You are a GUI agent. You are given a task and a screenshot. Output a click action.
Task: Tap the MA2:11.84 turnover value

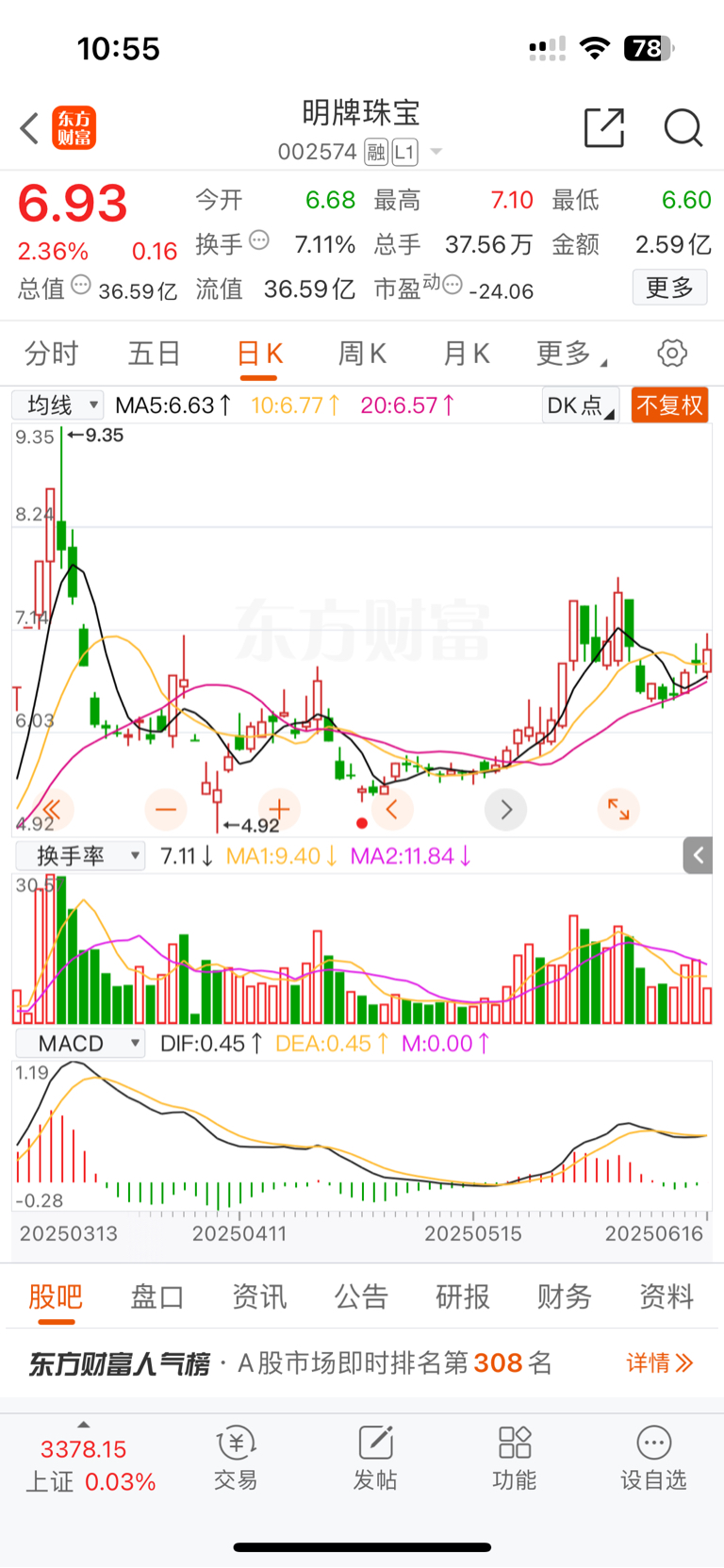(x=411, y=855)
